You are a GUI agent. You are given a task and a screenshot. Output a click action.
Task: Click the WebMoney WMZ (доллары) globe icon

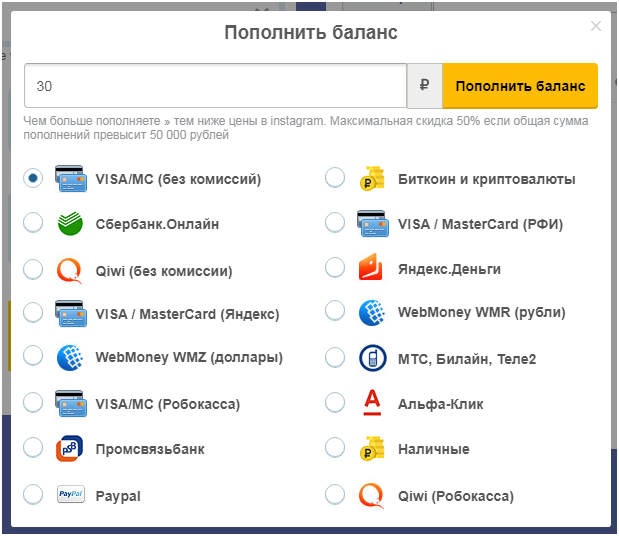click(70, 358)
